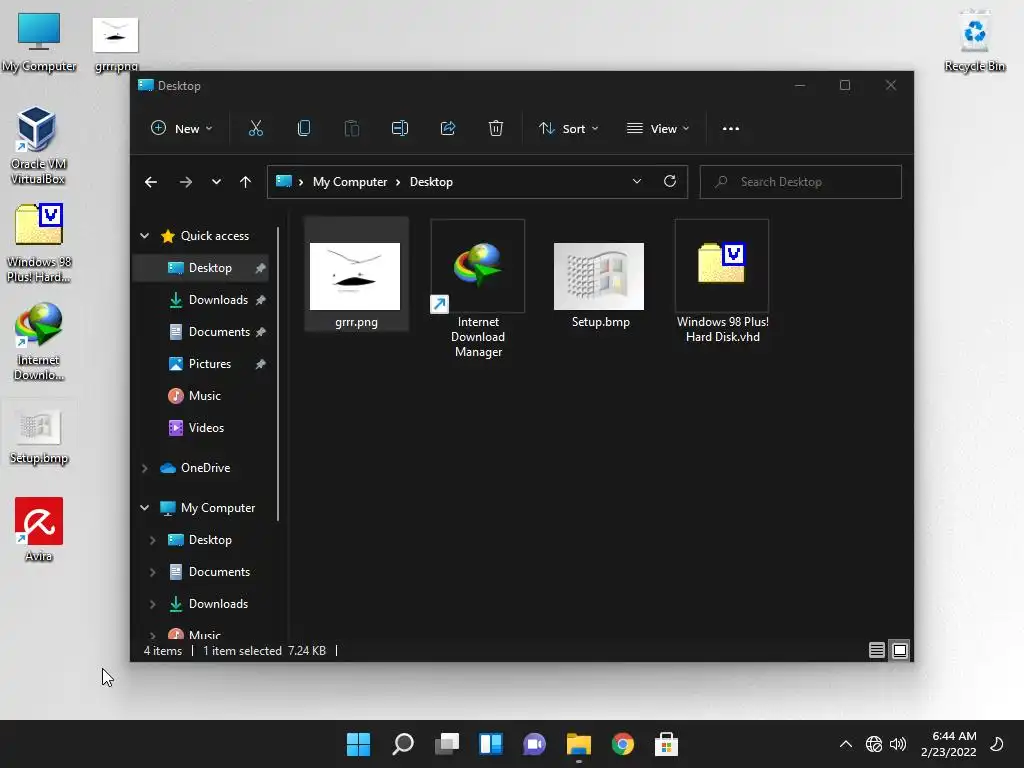The image size is (1024, 768).
Task: Select Setup.bmp icon on the desktop
Action: [39, 434]
